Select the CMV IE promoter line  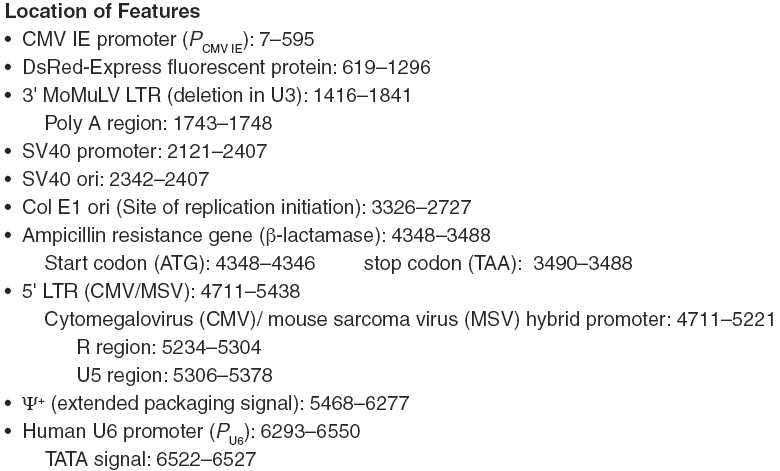pos(168,40)
